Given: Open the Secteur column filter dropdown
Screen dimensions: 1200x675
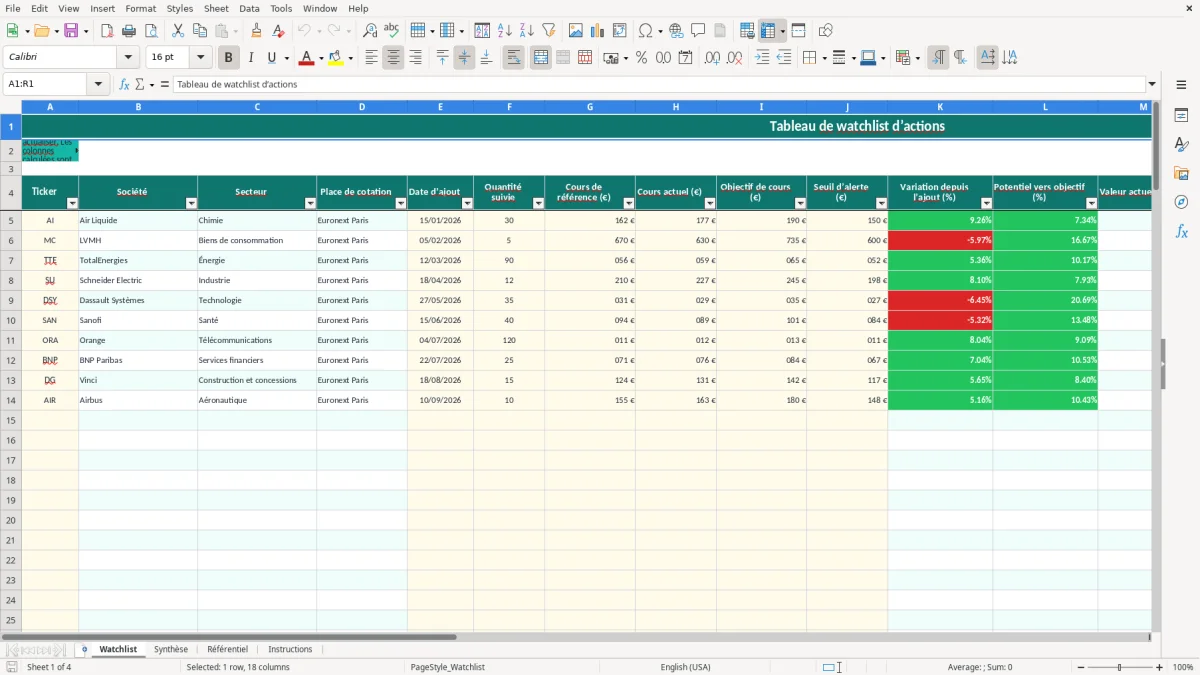Looking at the screenshot, I should (x=310, y=203).
